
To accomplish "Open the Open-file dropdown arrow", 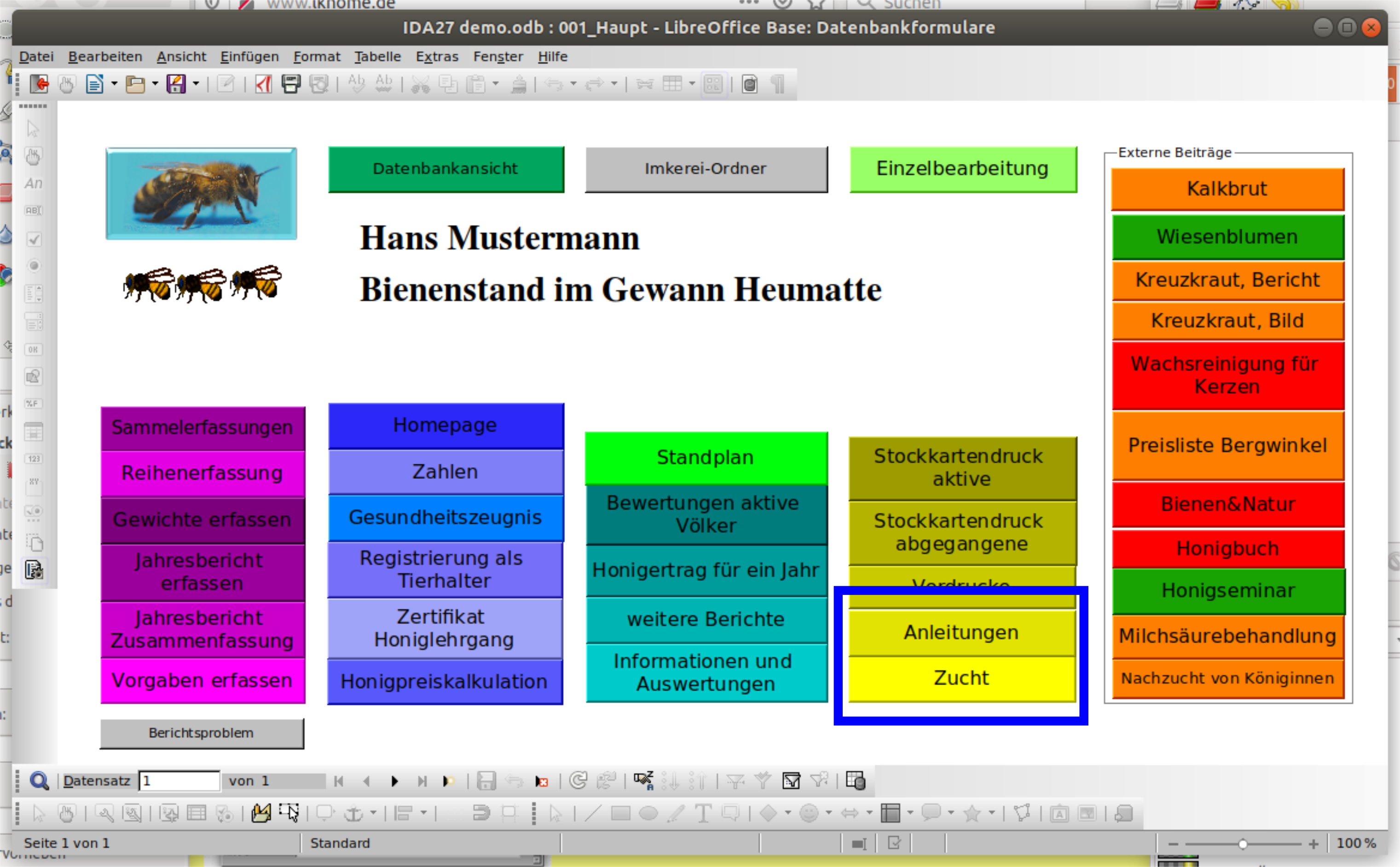I will tap(155, 84).
